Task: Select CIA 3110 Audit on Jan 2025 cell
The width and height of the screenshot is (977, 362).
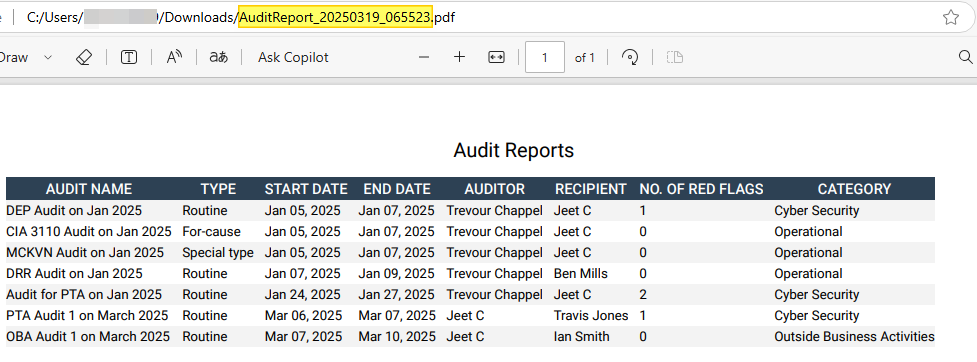Action: tap(88, 232)
